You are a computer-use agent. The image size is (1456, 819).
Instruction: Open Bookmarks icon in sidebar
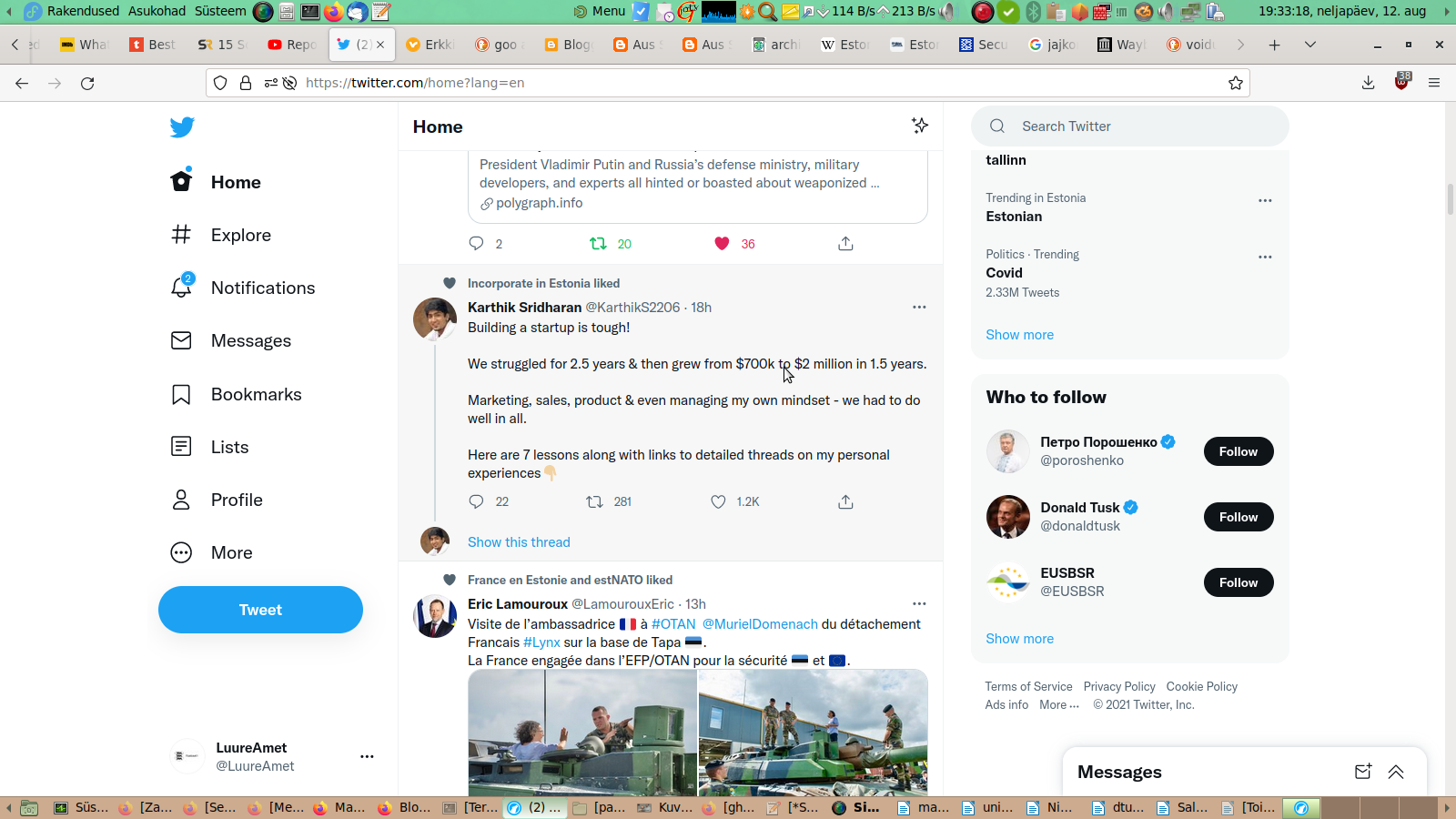181,394
